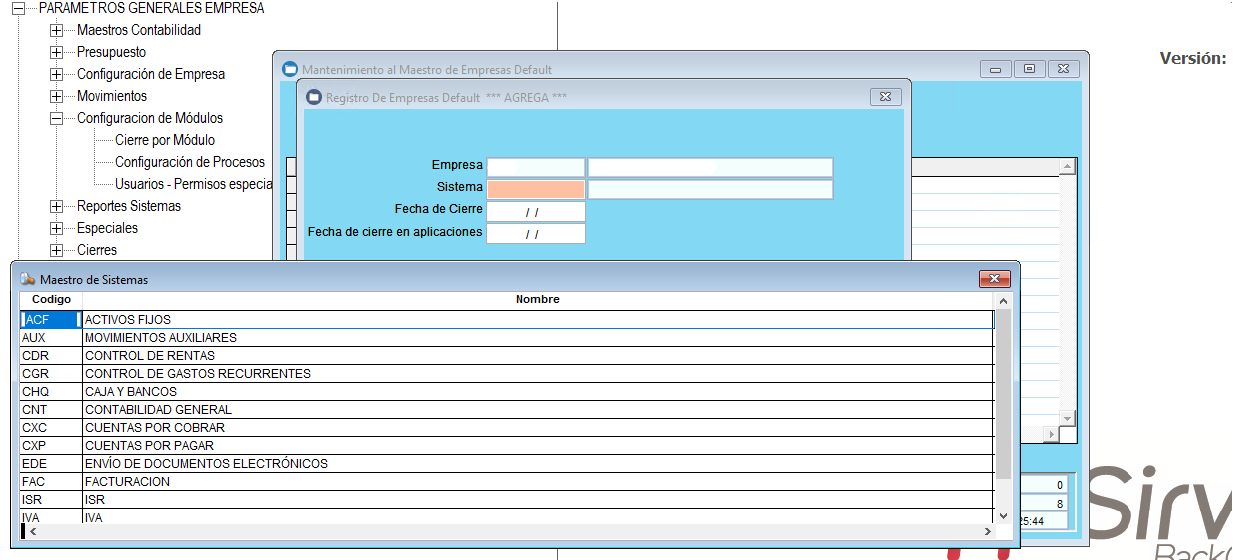
Task: Click the Fecha de Cierre date field
Action: pos(535,211)
